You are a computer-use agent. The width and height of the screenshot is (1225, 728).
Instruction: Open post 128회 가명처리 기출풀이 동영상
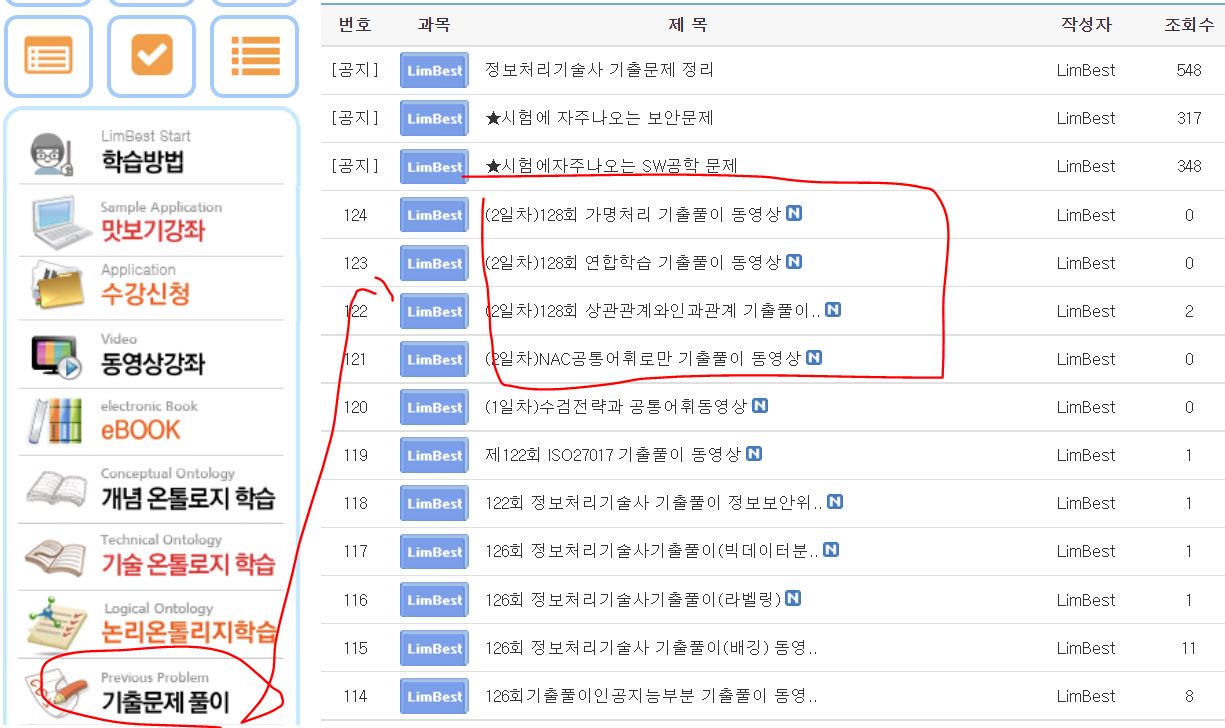(632, 214)
